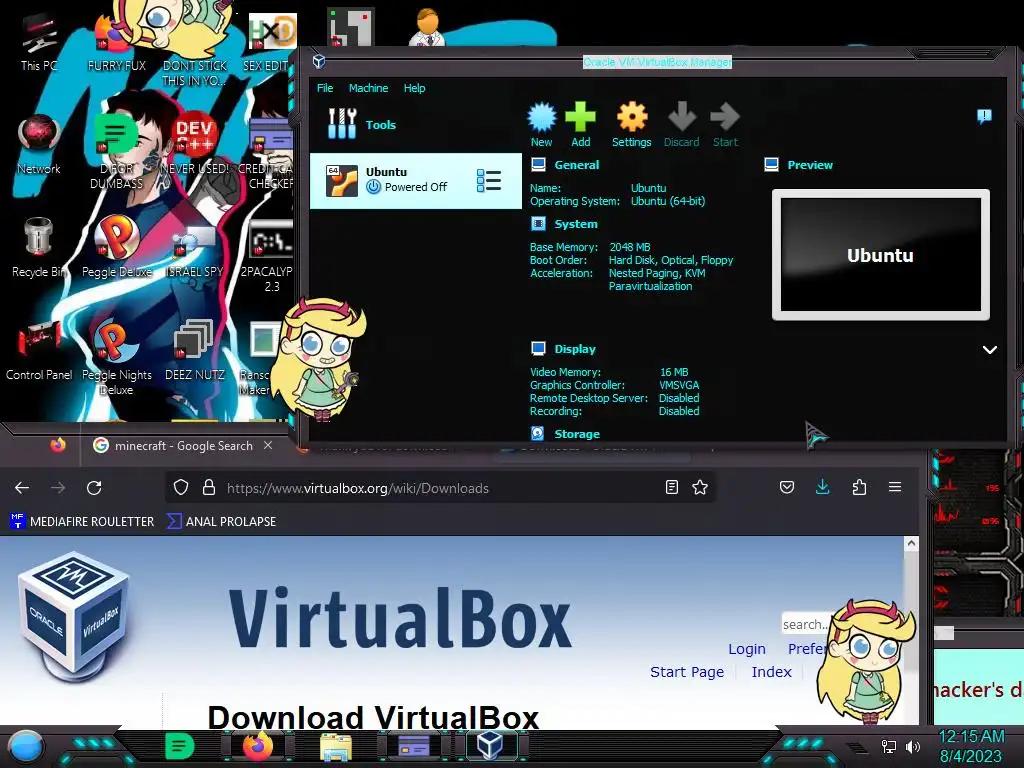Image resolution: width=1024 pixels, height=768 pixels.
Task: Click the Firefox taskbar icon
Action: tap(257, 746)
